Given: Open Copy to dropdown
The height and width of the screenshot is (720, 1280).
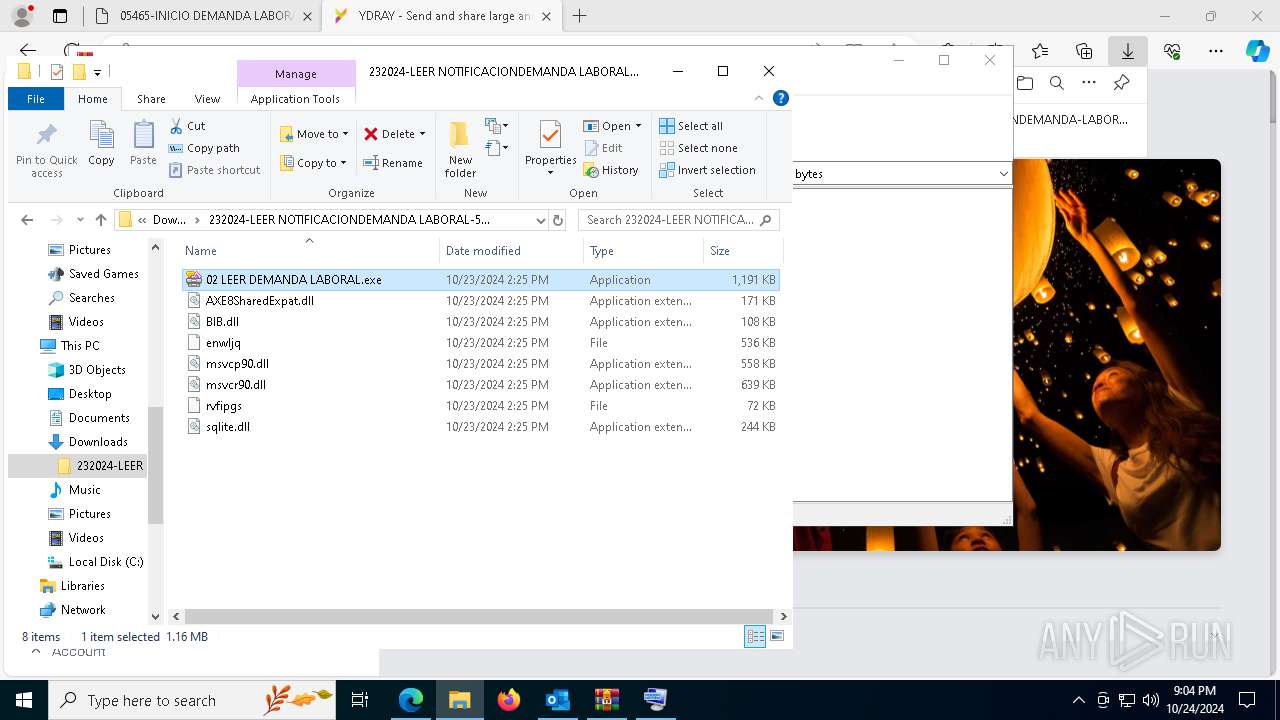Looking at the screenshot, I should coord(314,163).
